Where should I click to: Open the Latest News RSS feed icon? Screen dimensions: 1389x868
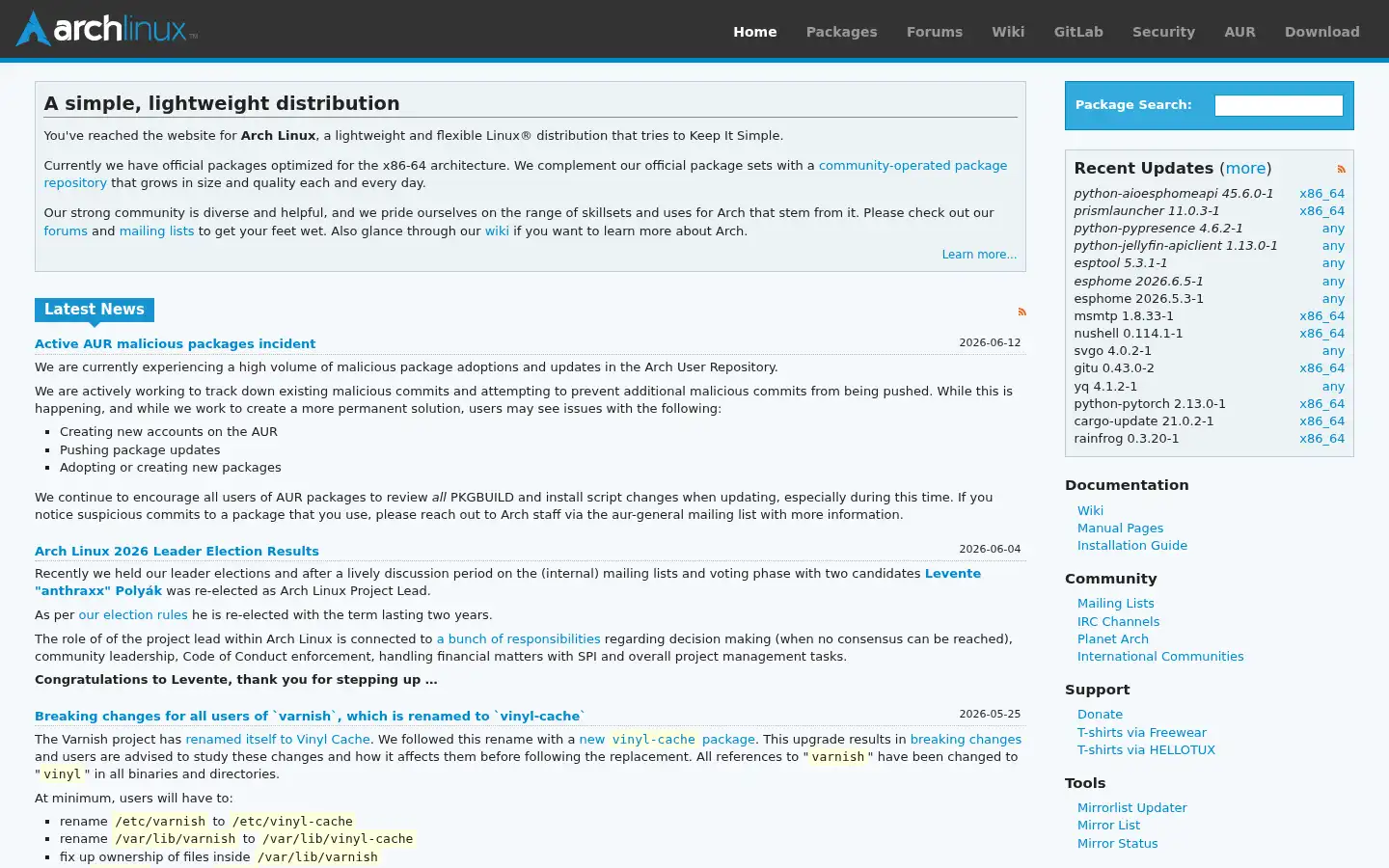pos(1022,312)
